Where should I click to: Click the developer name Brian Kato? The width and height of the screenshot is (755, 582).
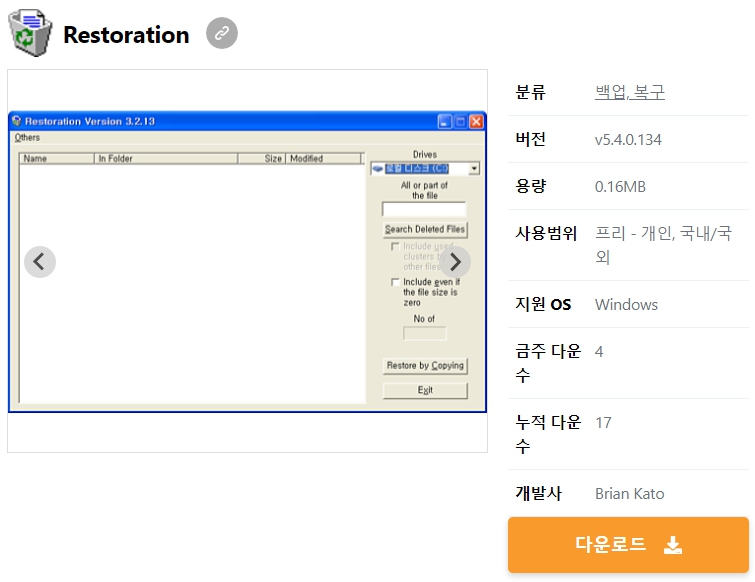[629, 493]
